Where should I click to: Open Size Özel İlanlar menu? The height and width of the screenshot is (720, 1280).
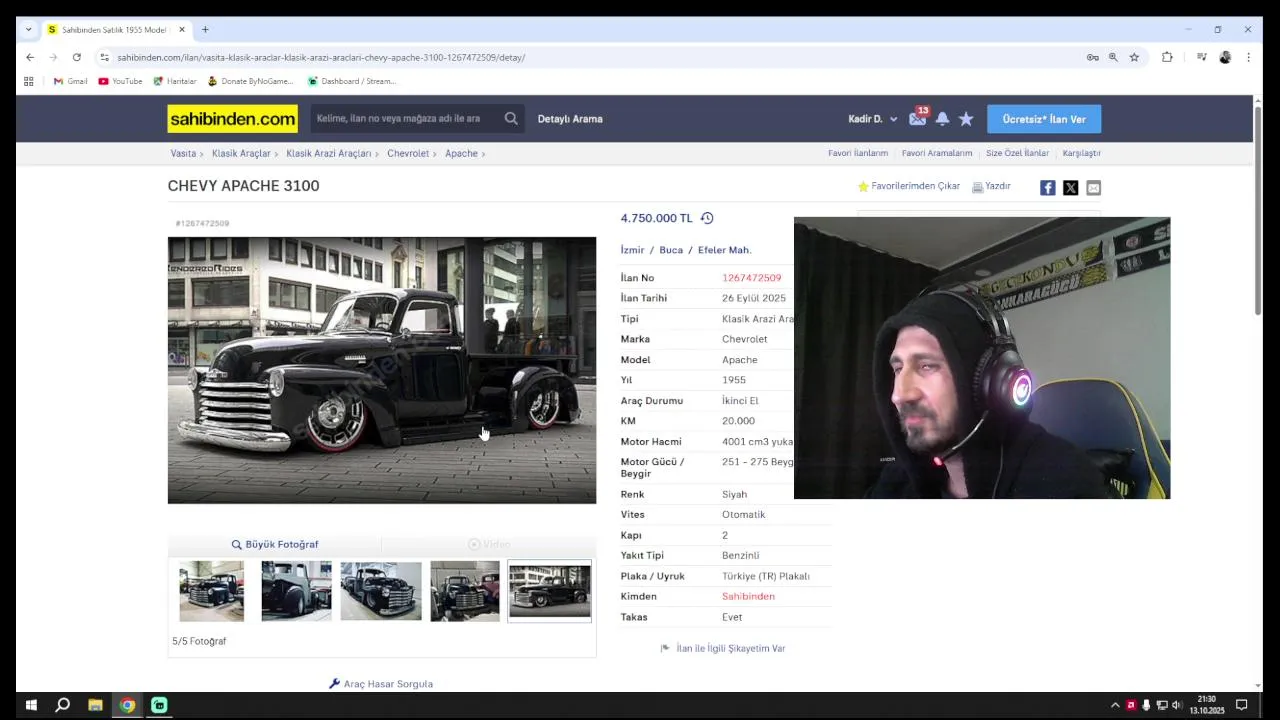click(x=1017, y=153)
